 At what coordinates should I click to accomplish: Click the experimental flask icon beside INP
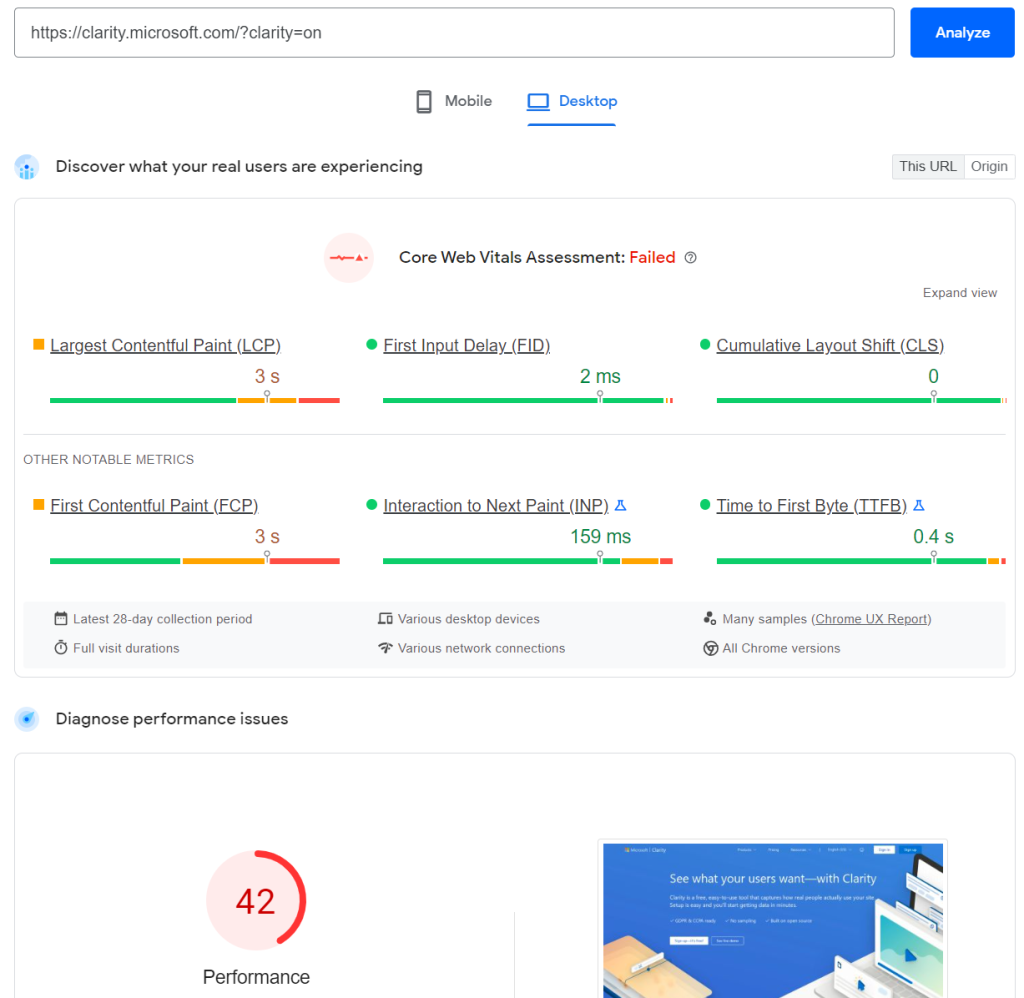(x=620, y=505)
